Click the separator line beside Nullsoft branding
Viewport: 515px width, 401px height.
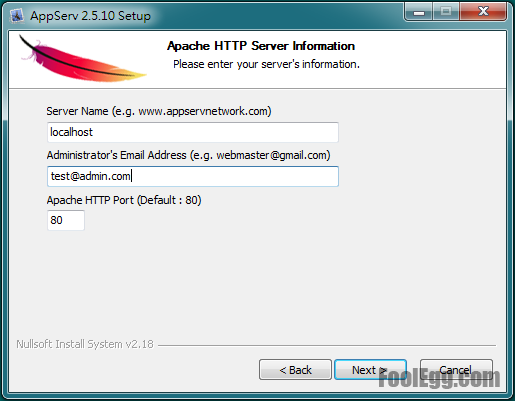[x=327, y=345]
